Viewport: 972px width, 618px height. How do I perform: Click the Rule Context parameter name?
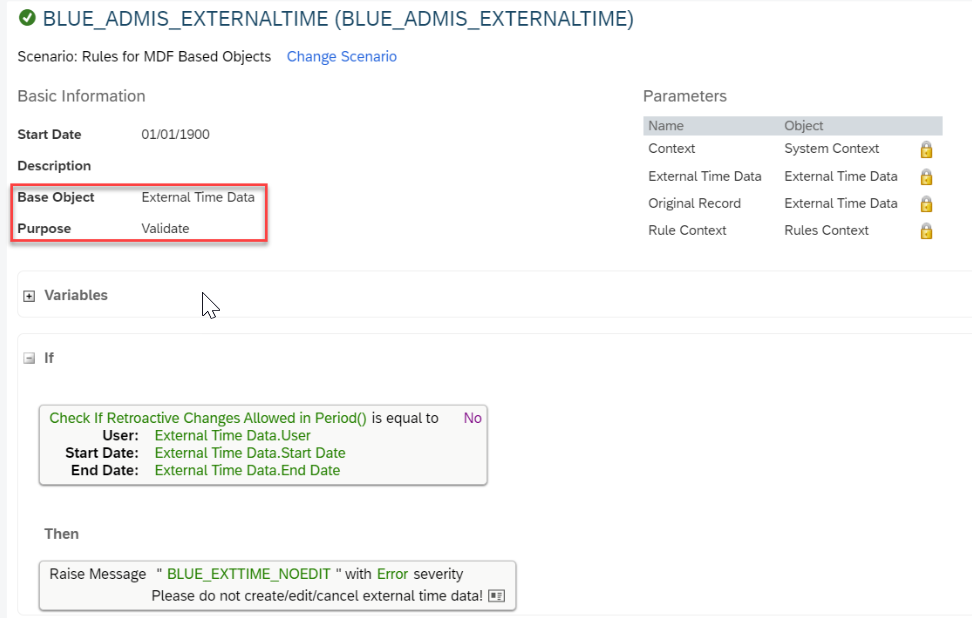click(687, 231)
